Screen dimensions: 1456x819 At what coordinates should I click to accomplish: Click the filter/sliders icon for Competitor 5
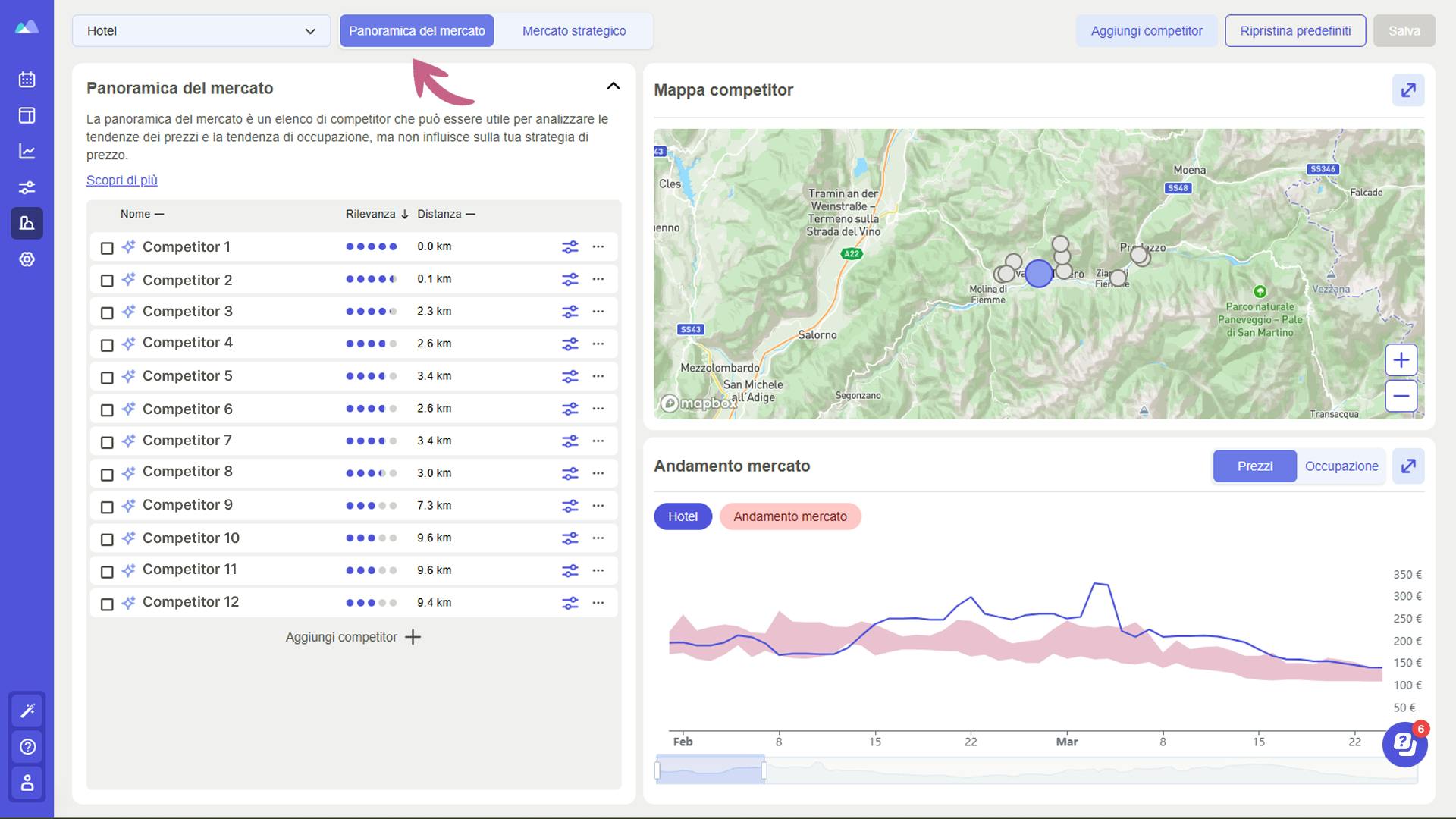pos(570,376)
